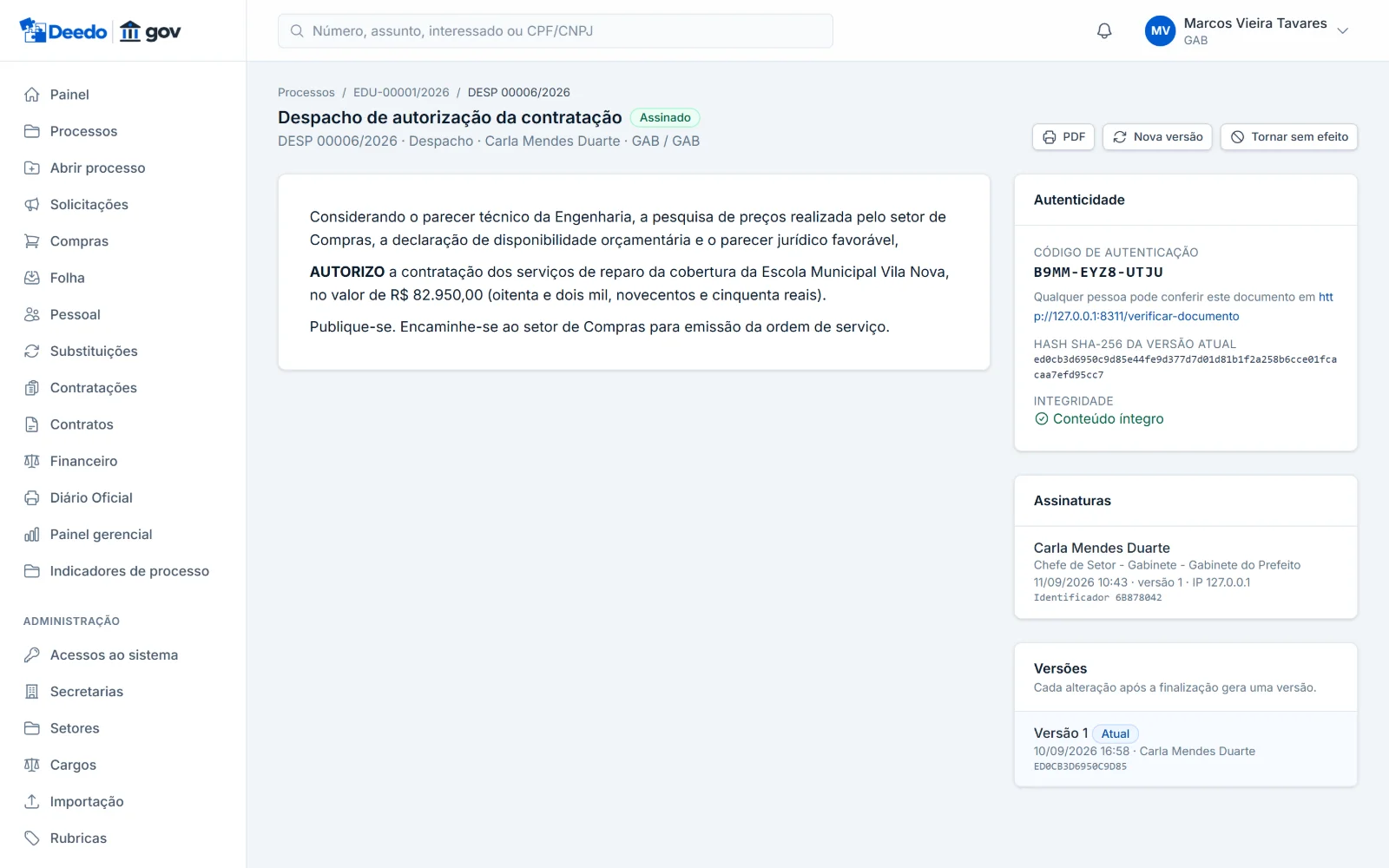
Task: Open the Secretarias building icon
Action: (x=32, y=692)
